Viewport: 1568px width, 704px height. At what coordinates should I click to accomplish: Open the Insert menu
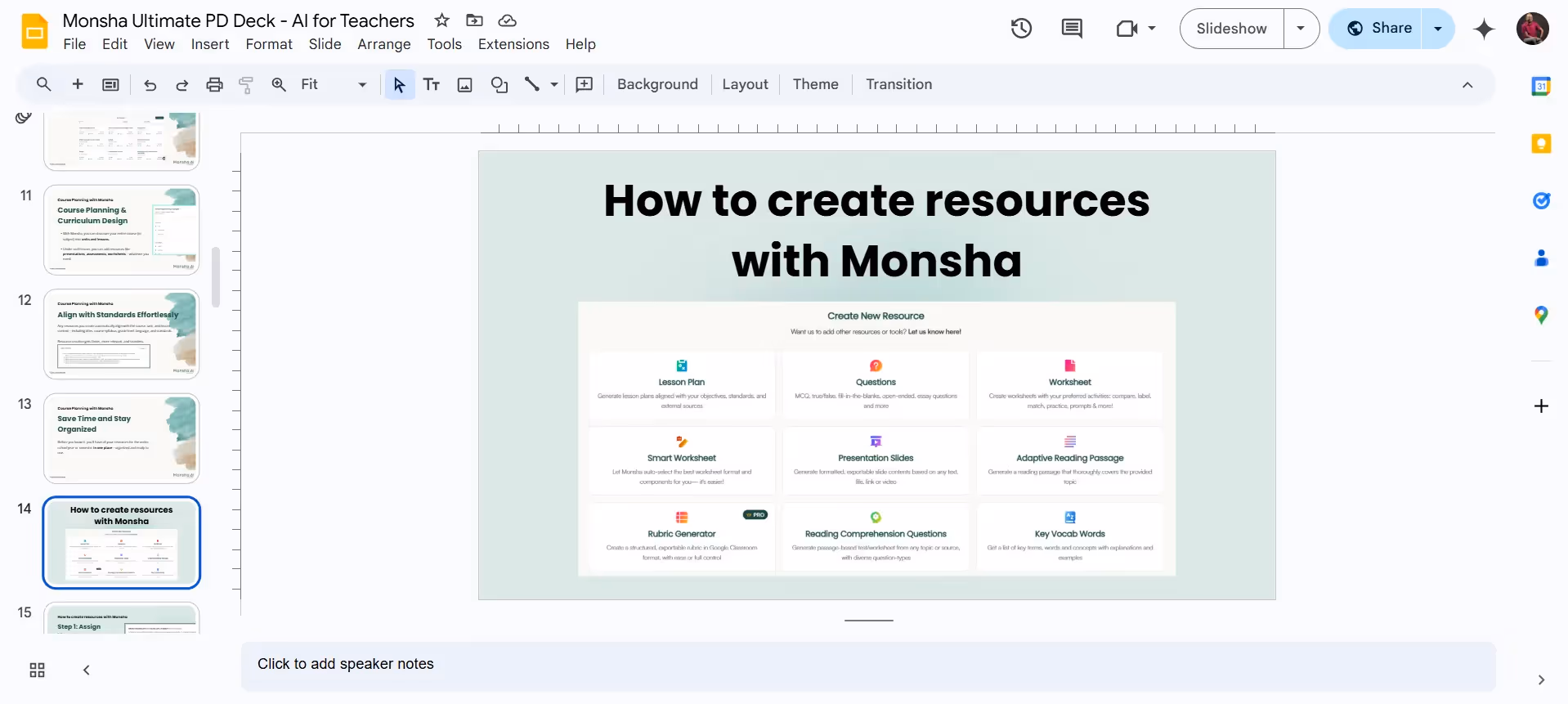click(210, 44)
